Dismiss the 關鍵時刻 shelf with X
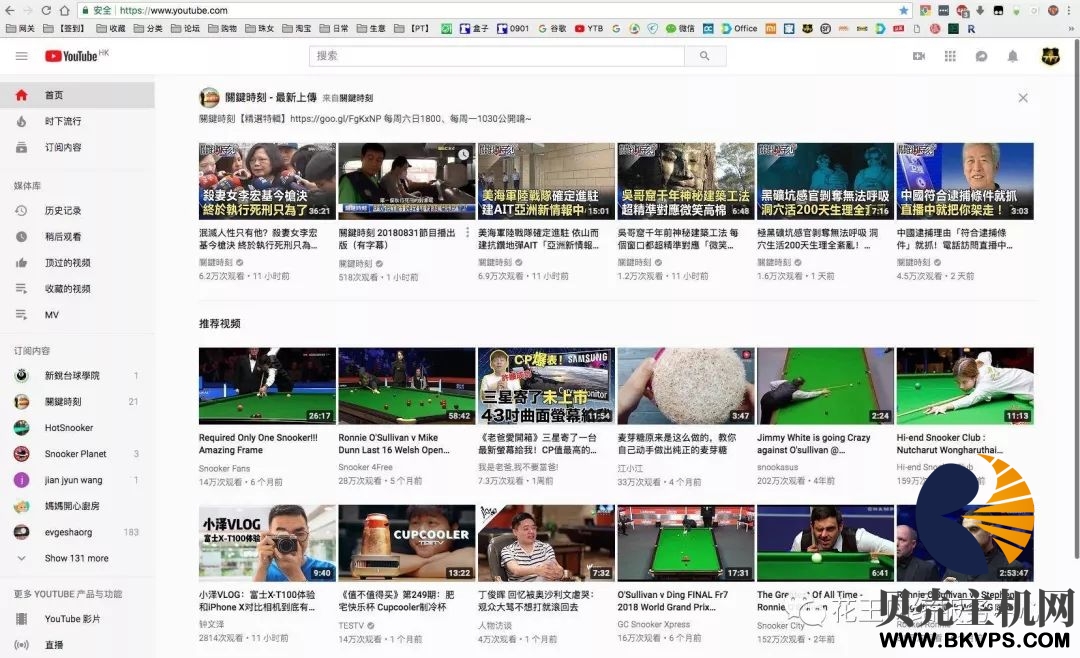1080x658 pixels. [1023, 98]
